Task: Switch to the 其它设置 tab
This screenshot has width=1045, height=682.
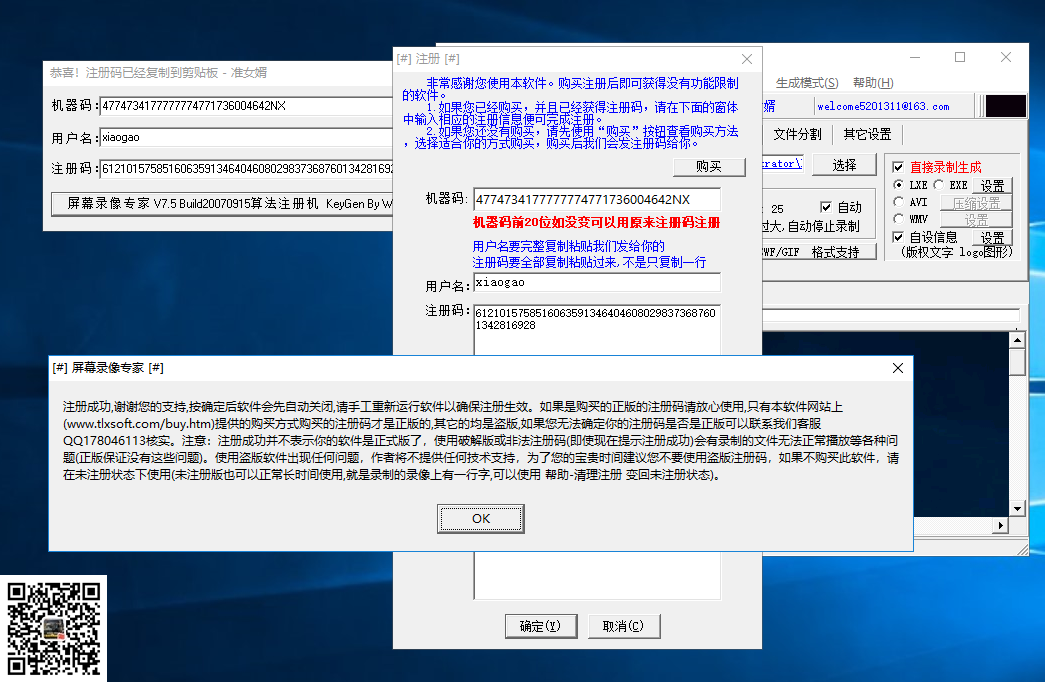Action: pyautogui.click(x=868, y=135)
